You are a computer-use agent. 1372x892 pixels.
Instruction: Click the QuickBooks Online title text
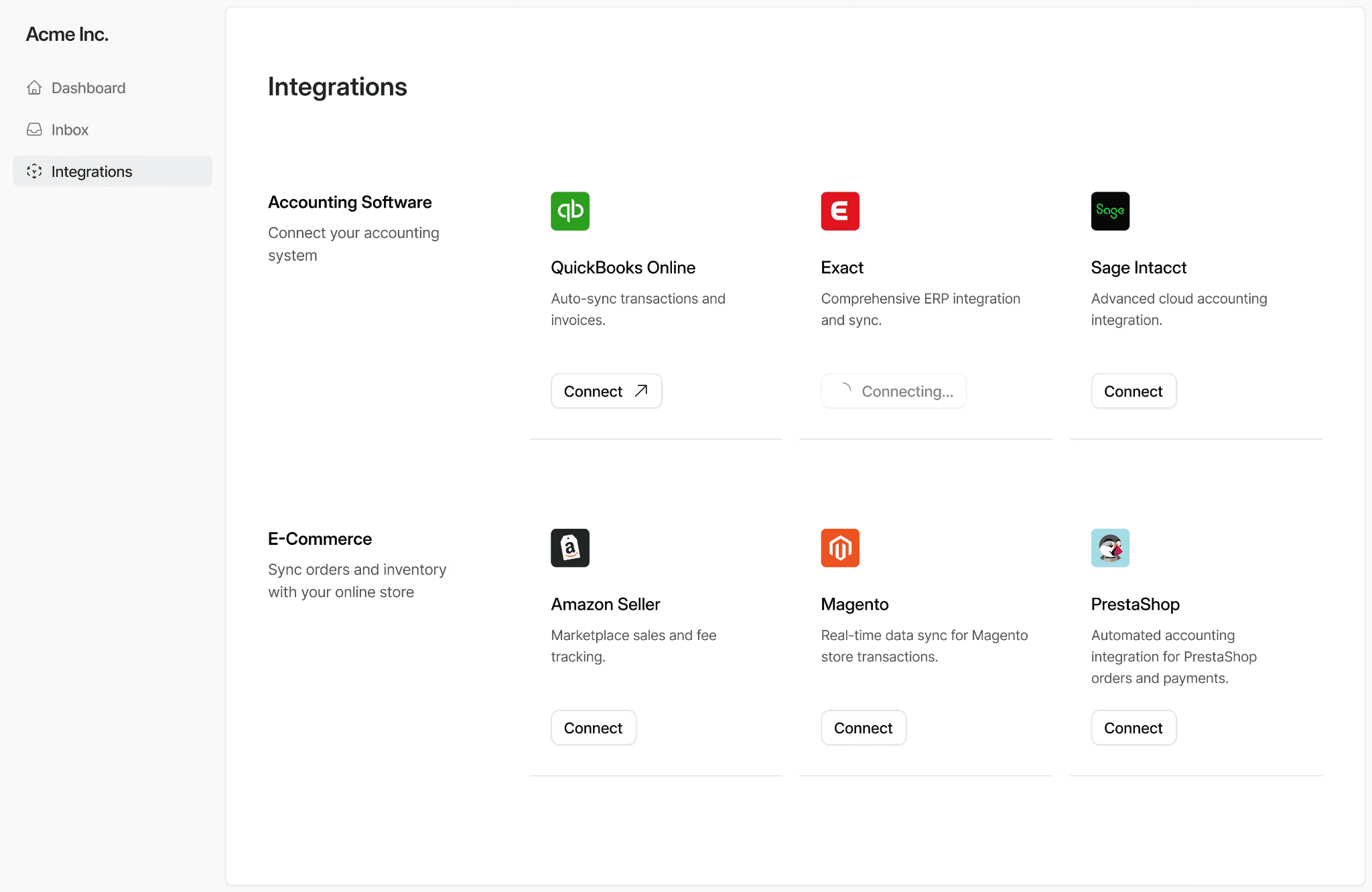click(623, 267)
